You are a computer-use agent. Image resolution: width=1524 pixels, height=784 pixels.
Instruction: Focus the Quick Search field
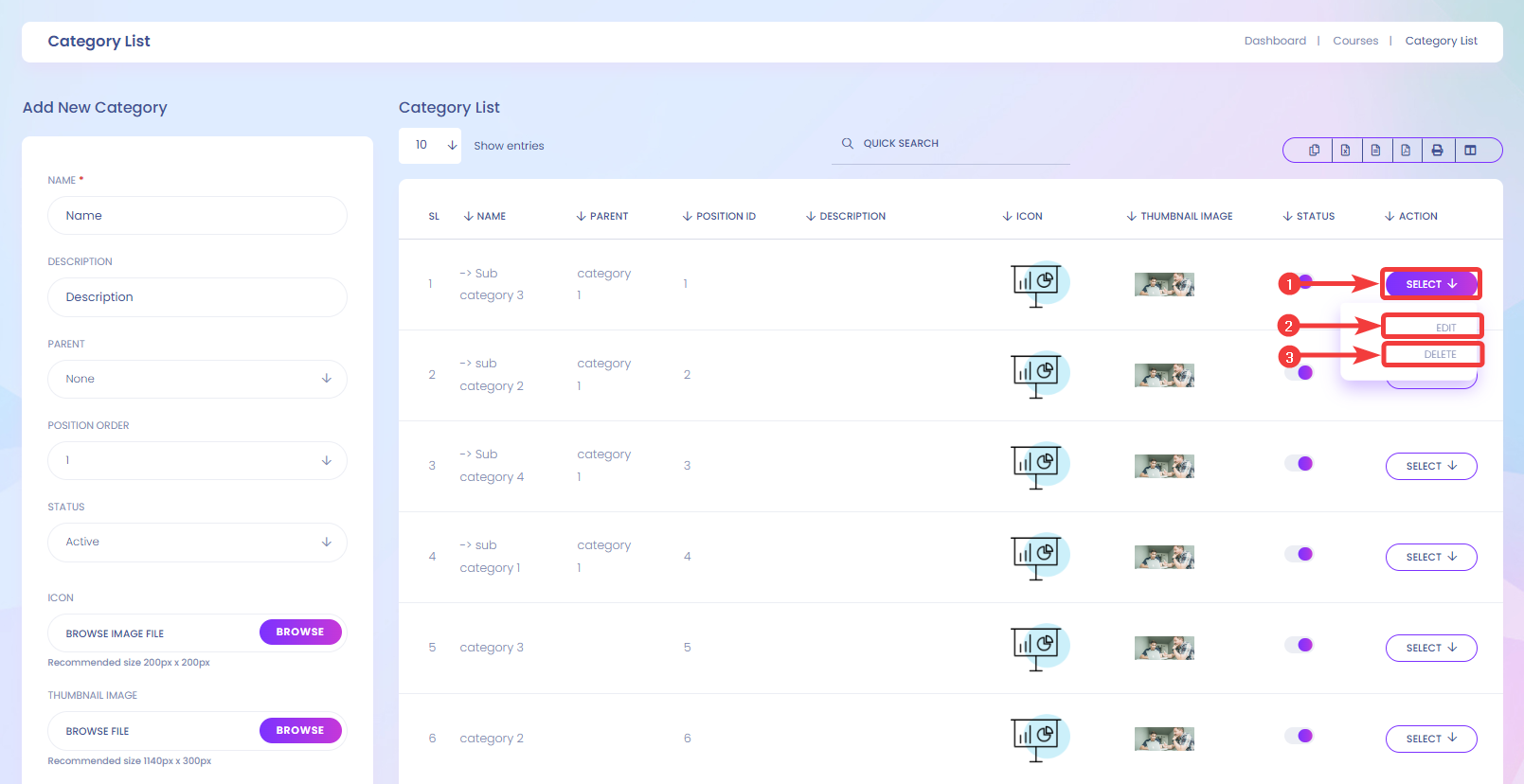pyautogui.click(x=951, y=144)
